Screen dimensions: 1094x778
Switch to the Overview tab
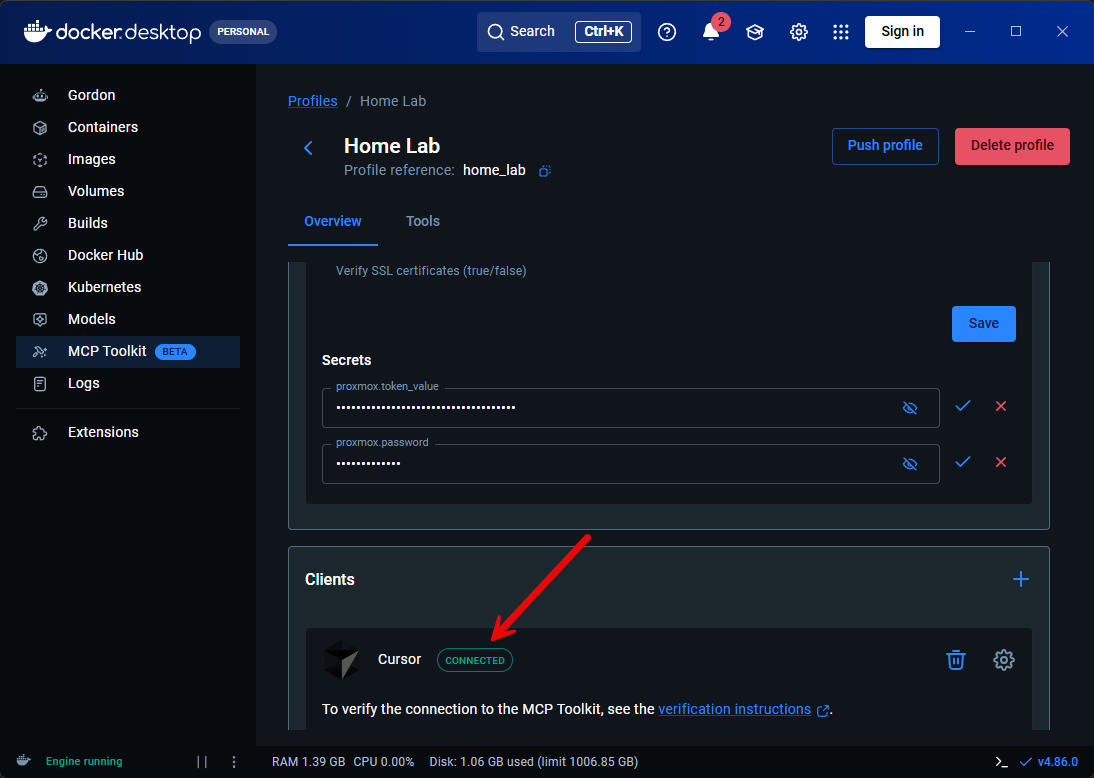click(x=333, y=221)
